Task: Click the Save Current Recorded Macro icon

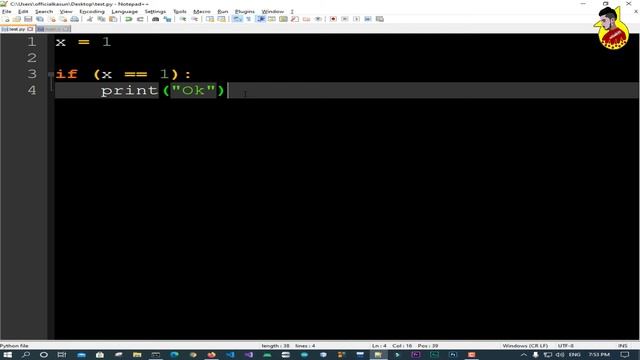Action: (380, 19)
